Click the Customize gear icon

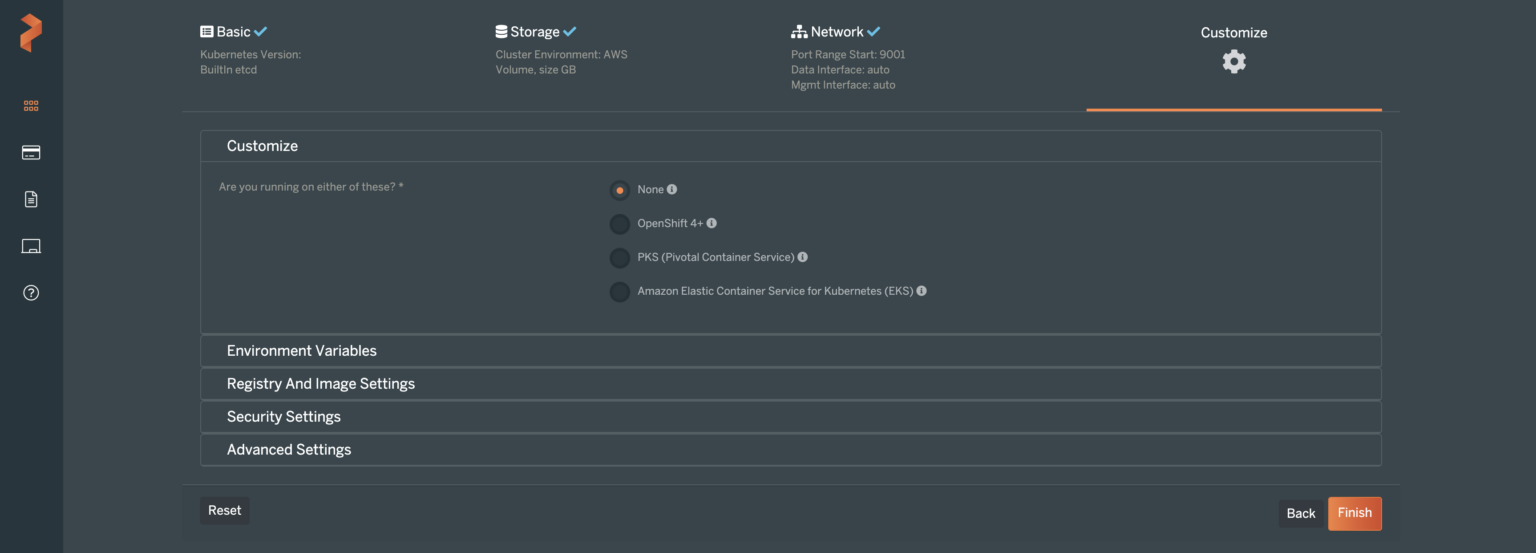coord(1234,62)
